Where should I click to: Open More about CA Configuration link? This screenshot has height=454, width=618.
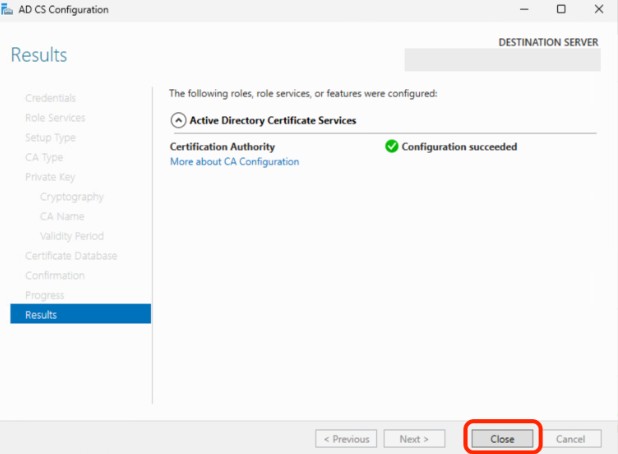click(x=235, y=162)
